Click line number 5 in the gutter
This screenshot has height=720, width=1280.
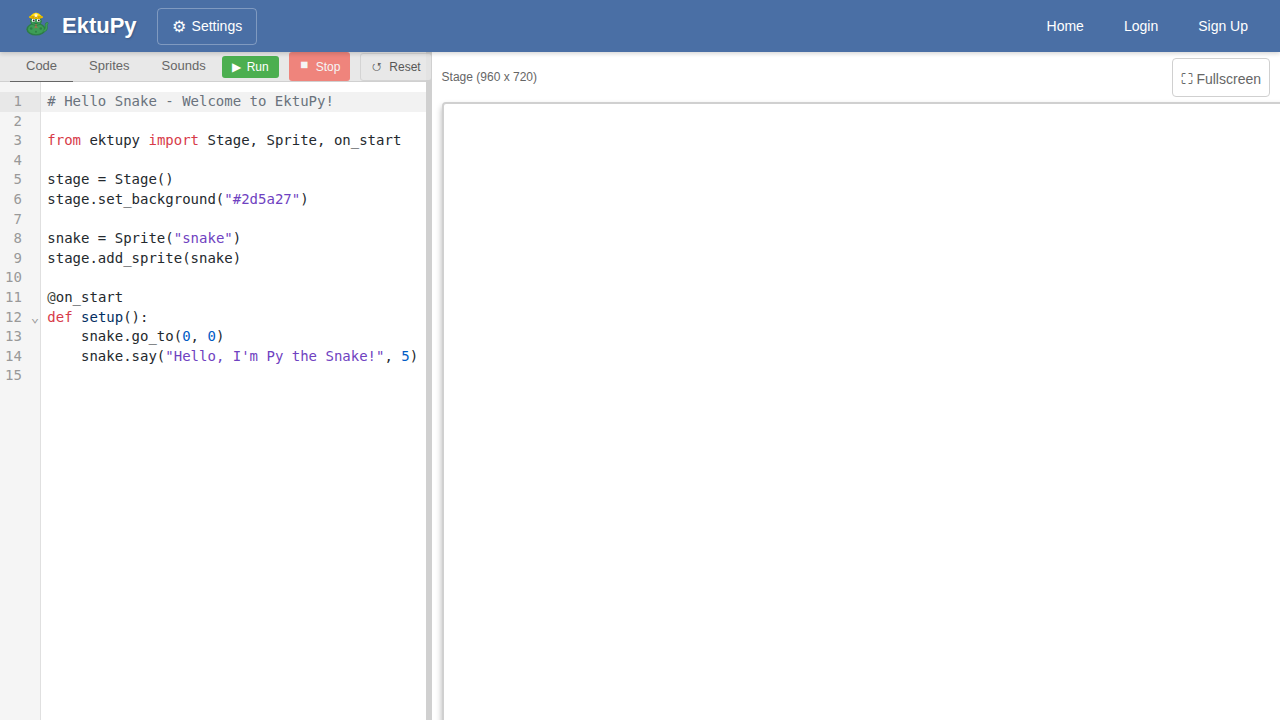click(x=17, y=179)
